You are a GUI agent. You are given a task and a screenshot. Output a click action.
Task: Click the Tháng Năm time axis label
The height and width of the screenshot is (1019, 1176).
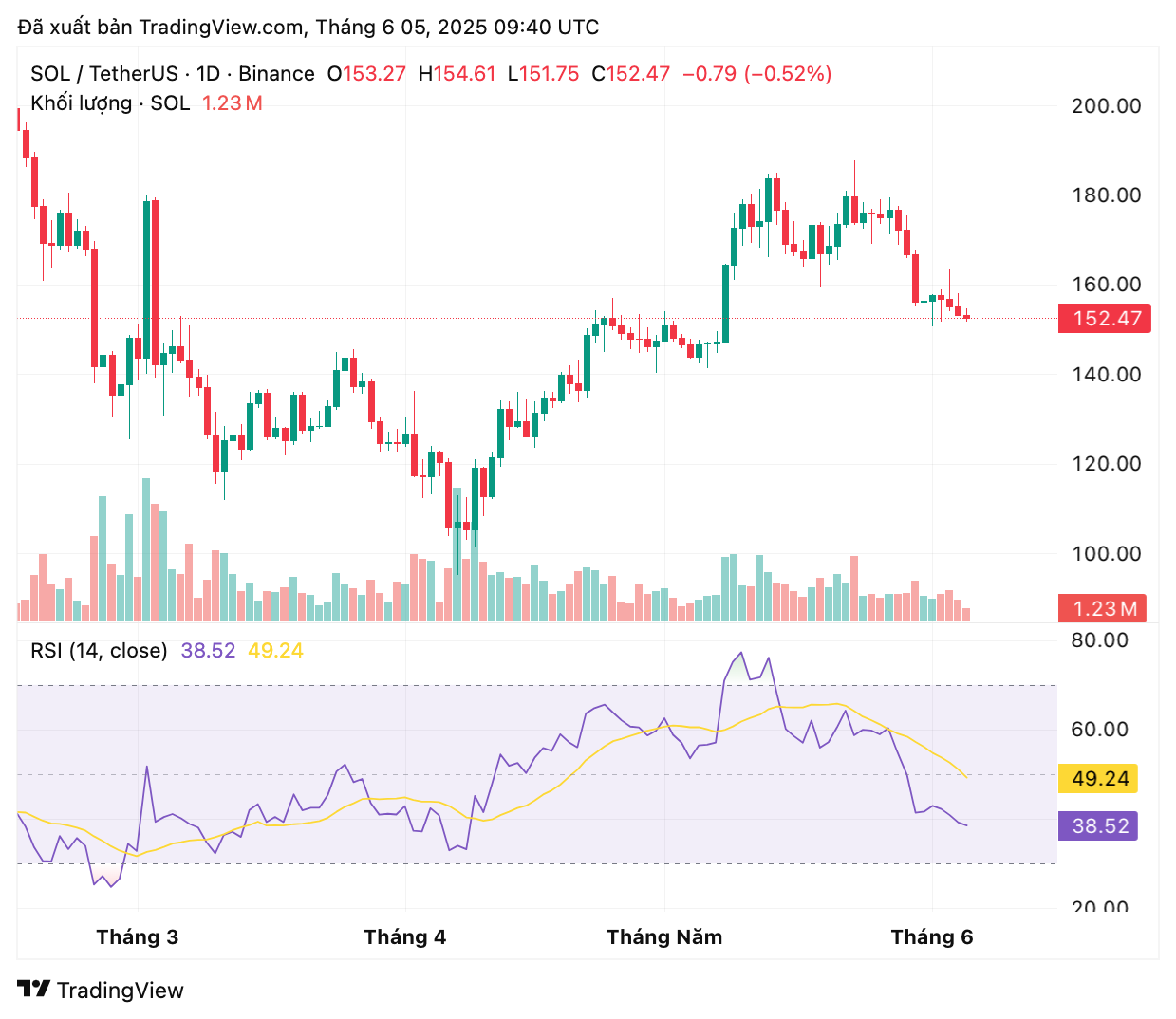tap(664, 937)
